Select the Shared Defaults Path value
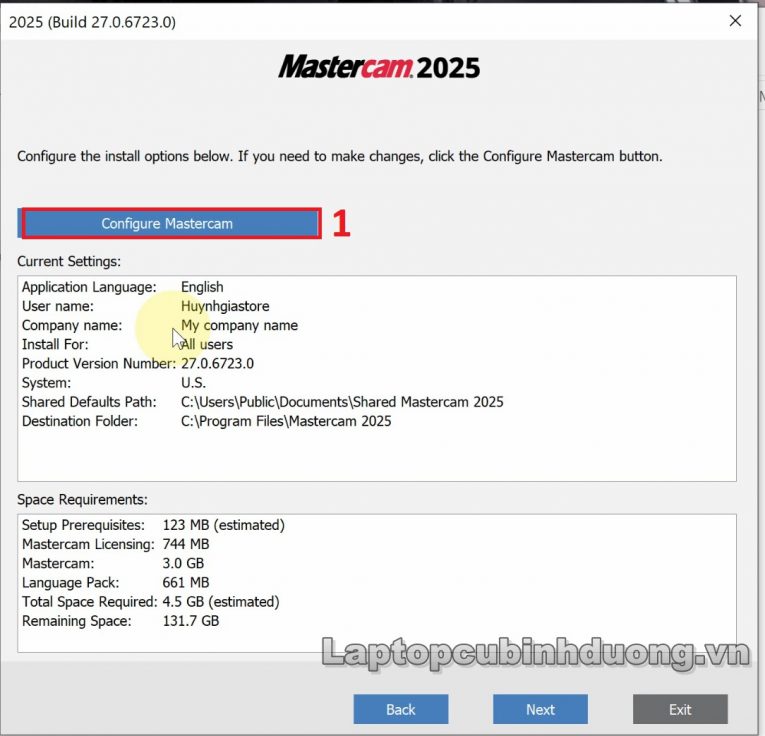765x736 pixels. pyautogui.click(x=342, y=402)
